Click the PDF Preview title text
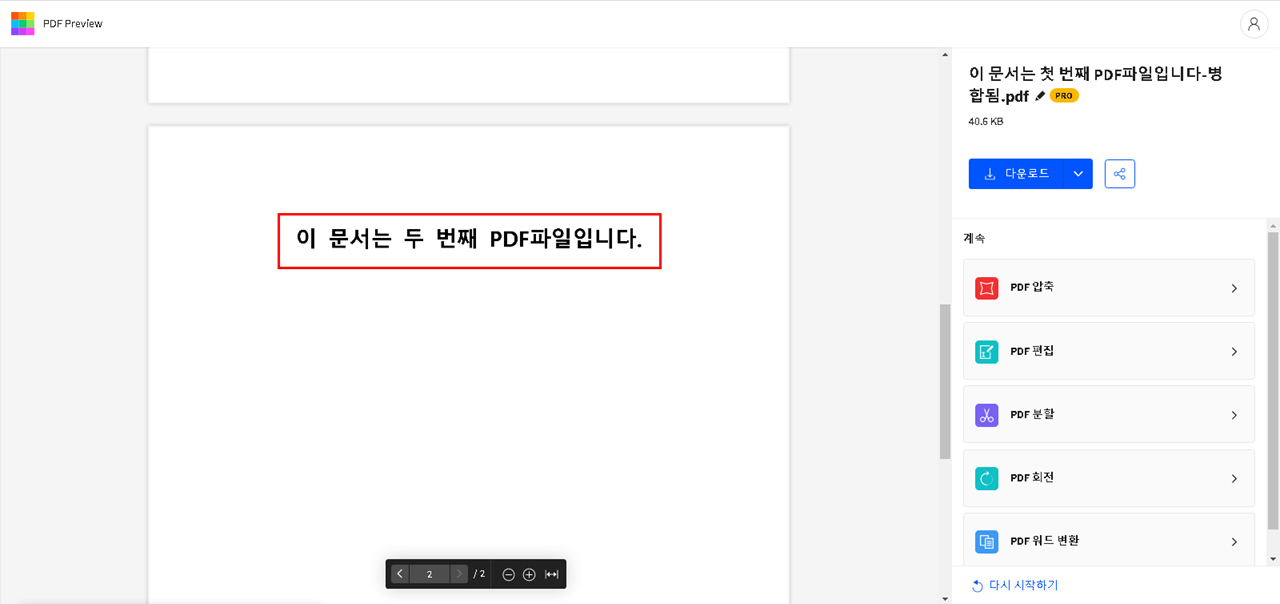1280x604 pixels. coord(73,23)
